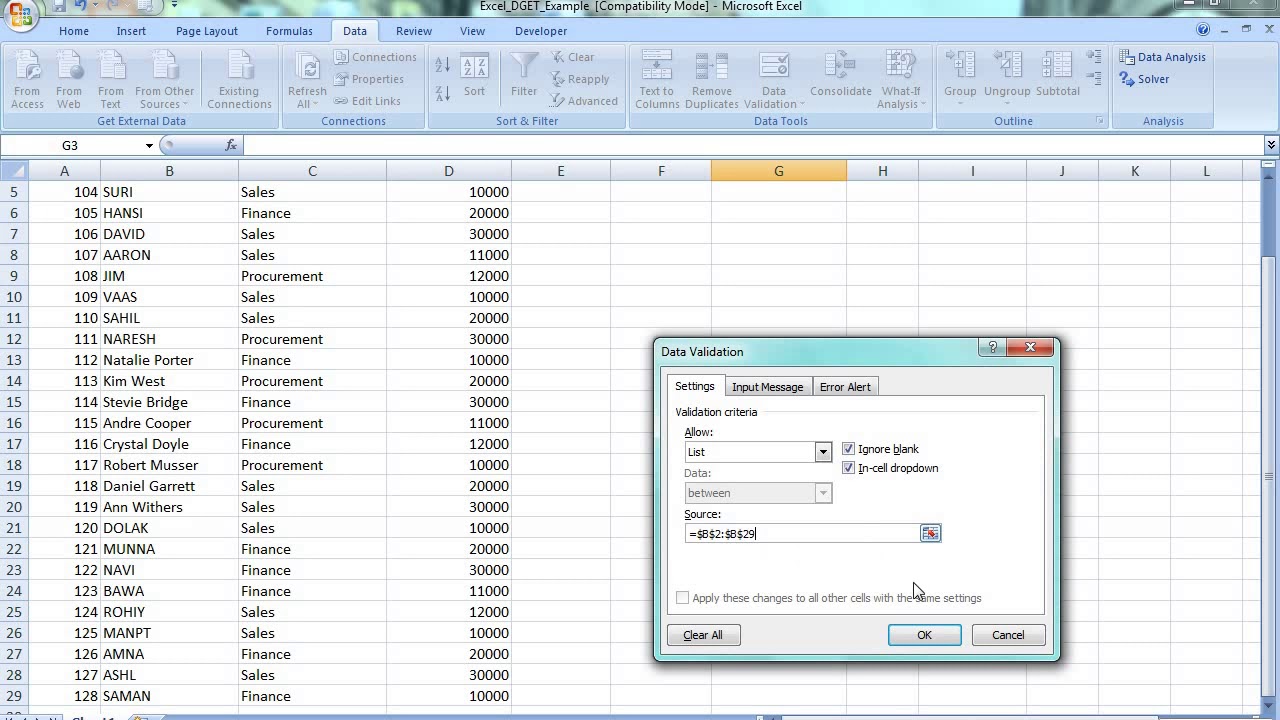
Task: Click the Clear All button
Action: (x=703, y=635)
